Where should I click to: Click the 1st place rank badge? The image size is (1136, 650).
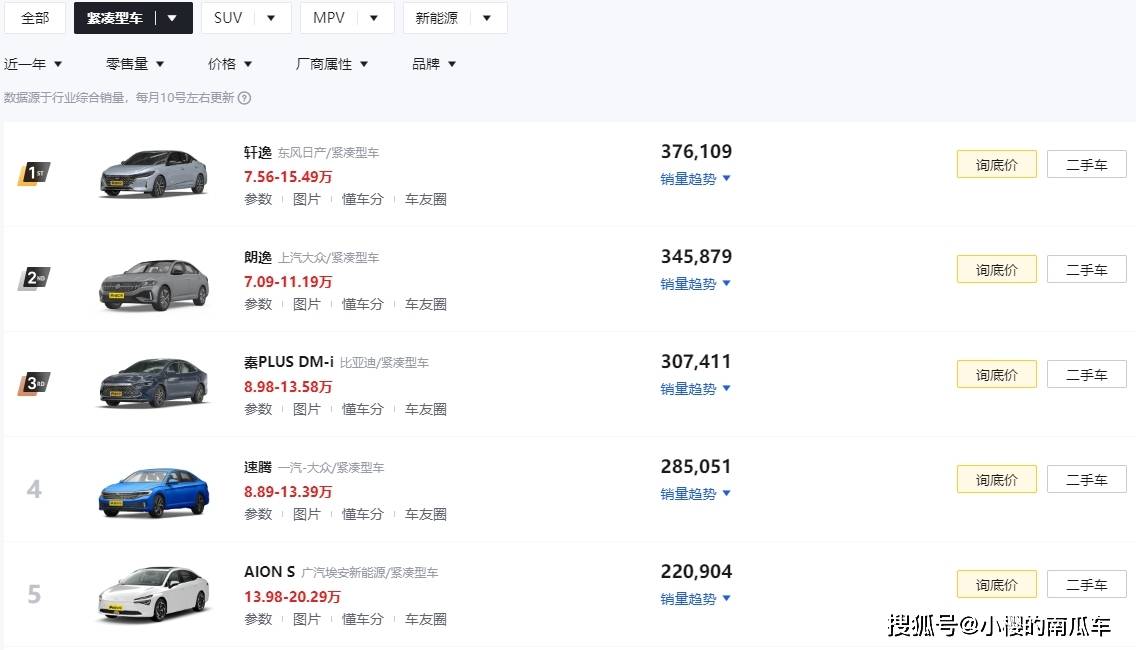[33, 173]
